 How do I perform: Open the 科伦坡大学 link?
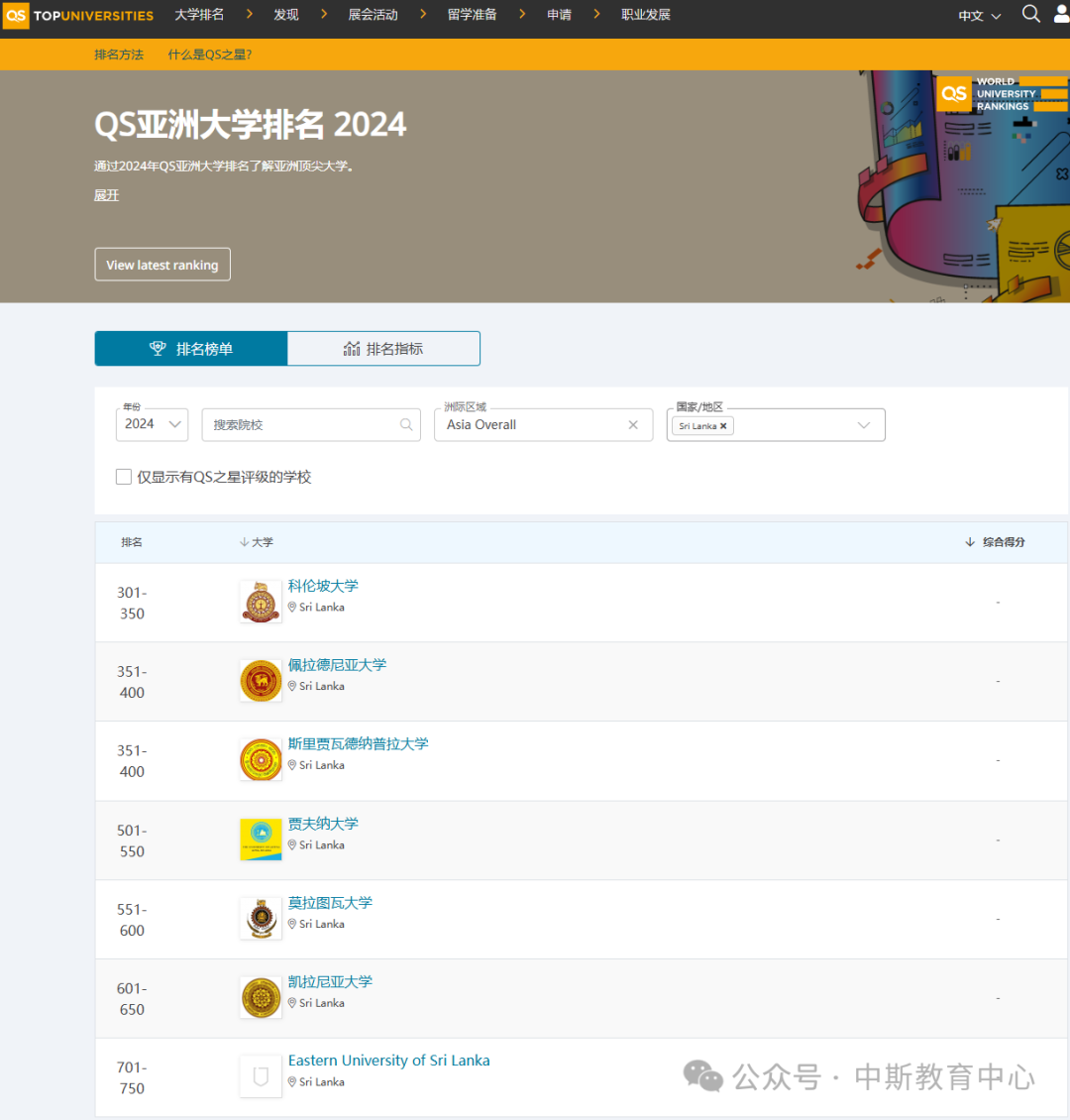coord(323,586)
